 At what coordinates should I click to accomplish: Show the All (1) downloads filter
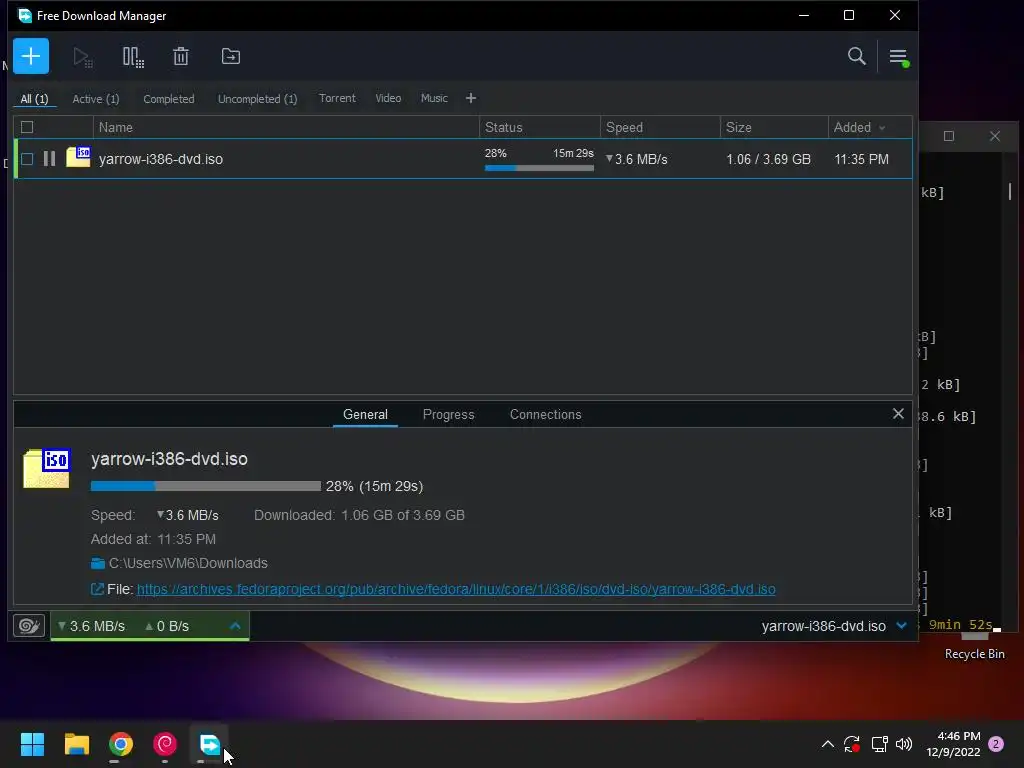(x=34, y=99)
